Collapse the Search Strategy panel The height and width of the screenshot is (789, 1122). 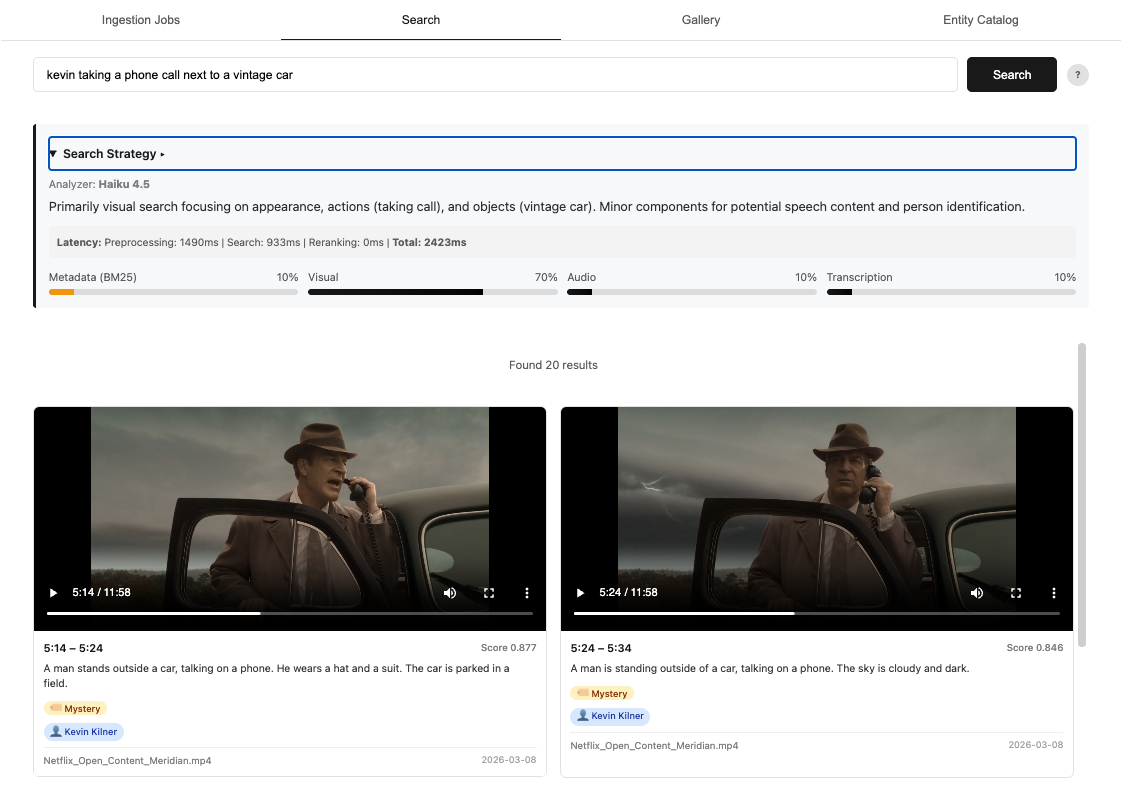[53, 153]
